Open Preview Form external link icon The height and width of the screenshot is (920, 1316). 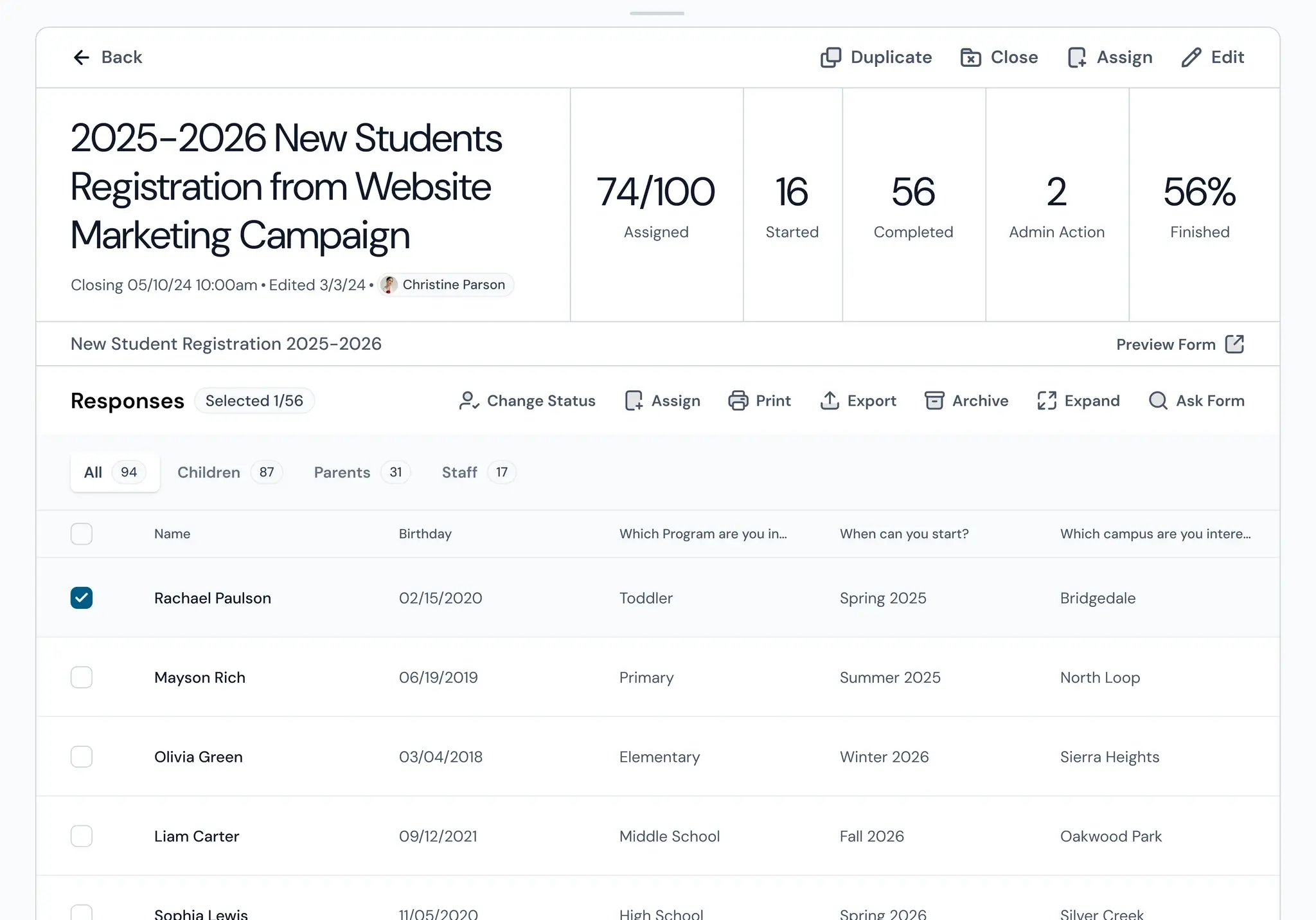[x=1234, y=345]
